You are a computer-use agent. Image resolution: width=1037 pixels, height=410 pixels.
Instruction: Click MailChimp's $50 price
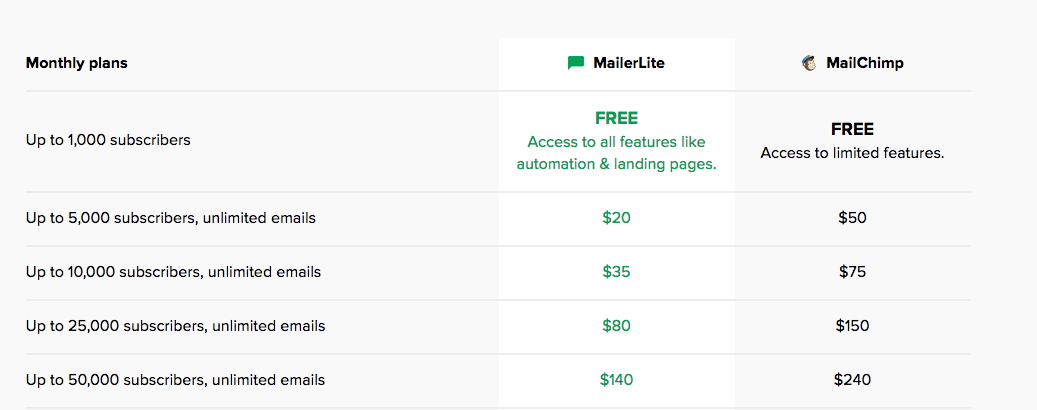pyautogui.click(x=852, y=217)
